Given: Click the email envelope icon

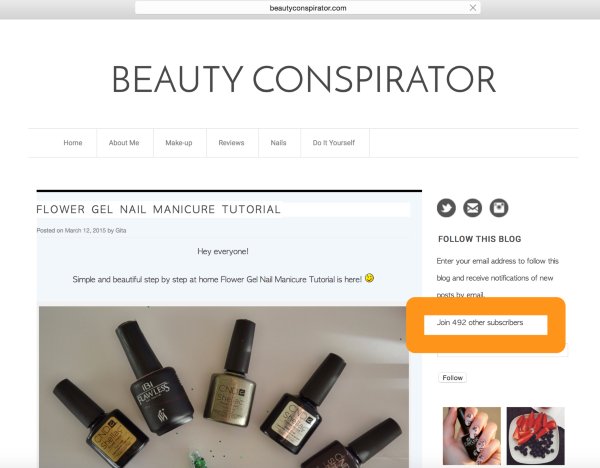Looking at the screenshot, I should (x=473, y=208).
